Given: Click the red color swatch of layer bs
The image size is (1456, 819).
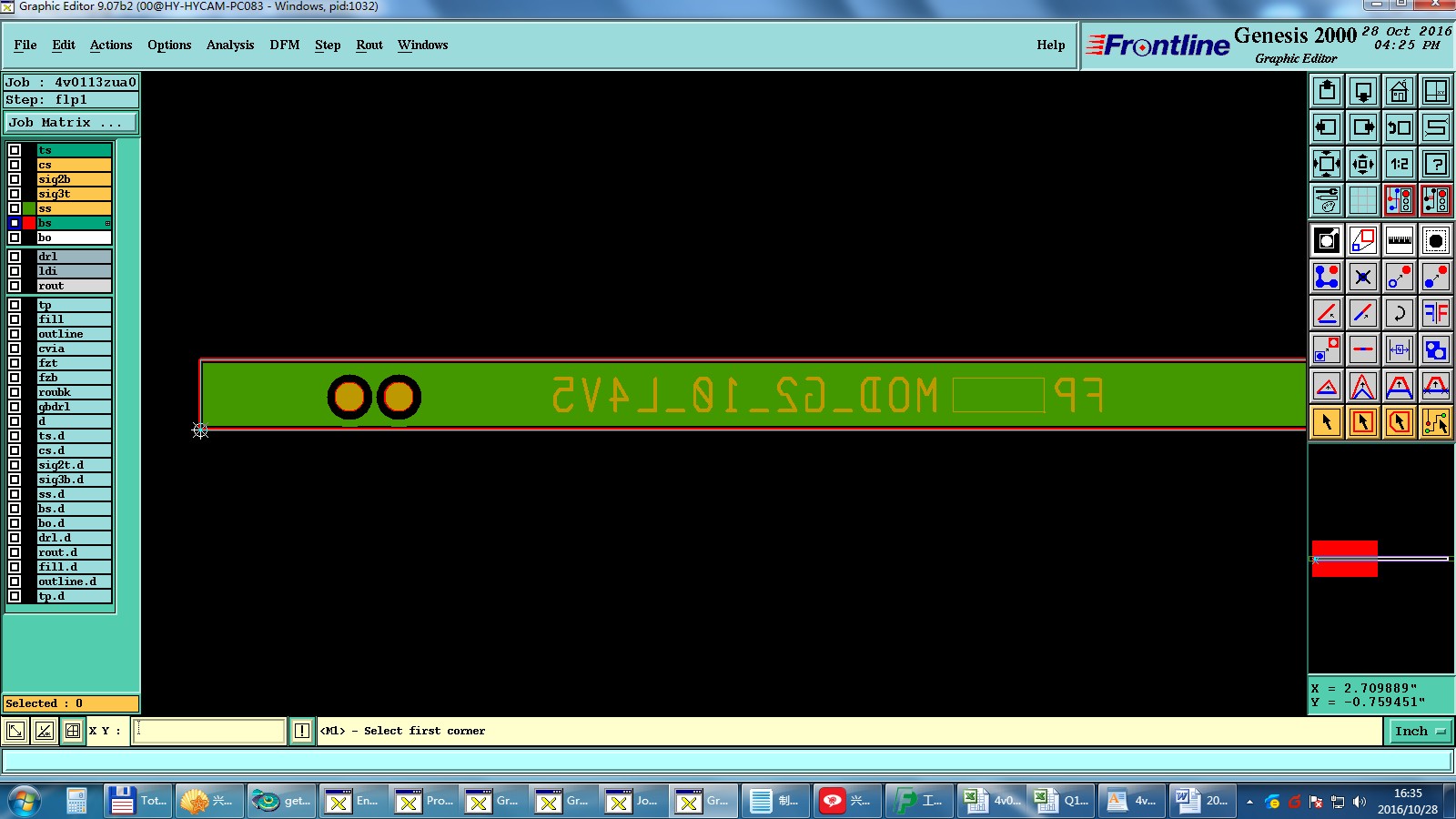Looking at the screenshot, I should [x=29, y=223].
